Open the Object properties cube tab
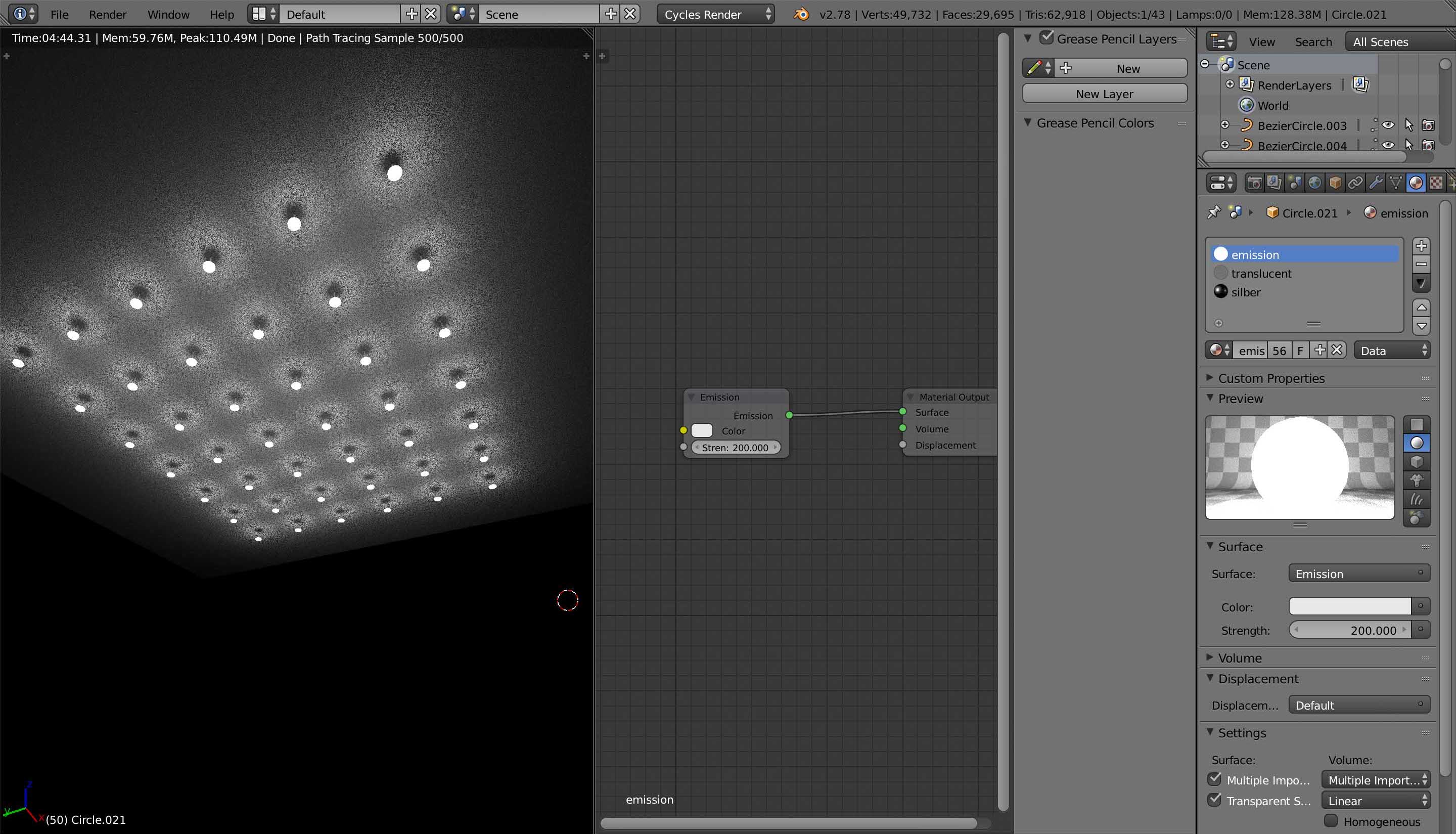1456x834 pixels. tap(1335, 183)
